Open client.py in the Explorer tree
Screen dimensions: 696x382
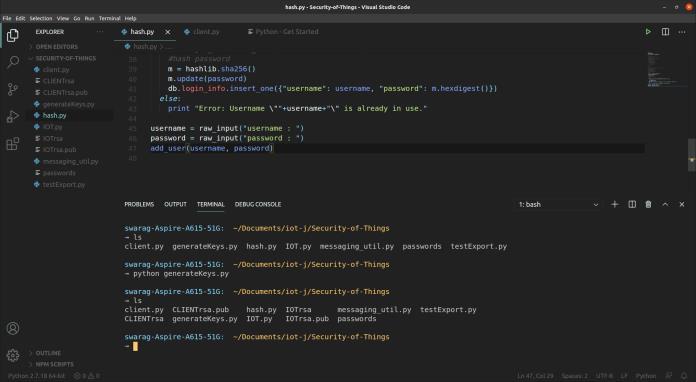pos(55,70)
